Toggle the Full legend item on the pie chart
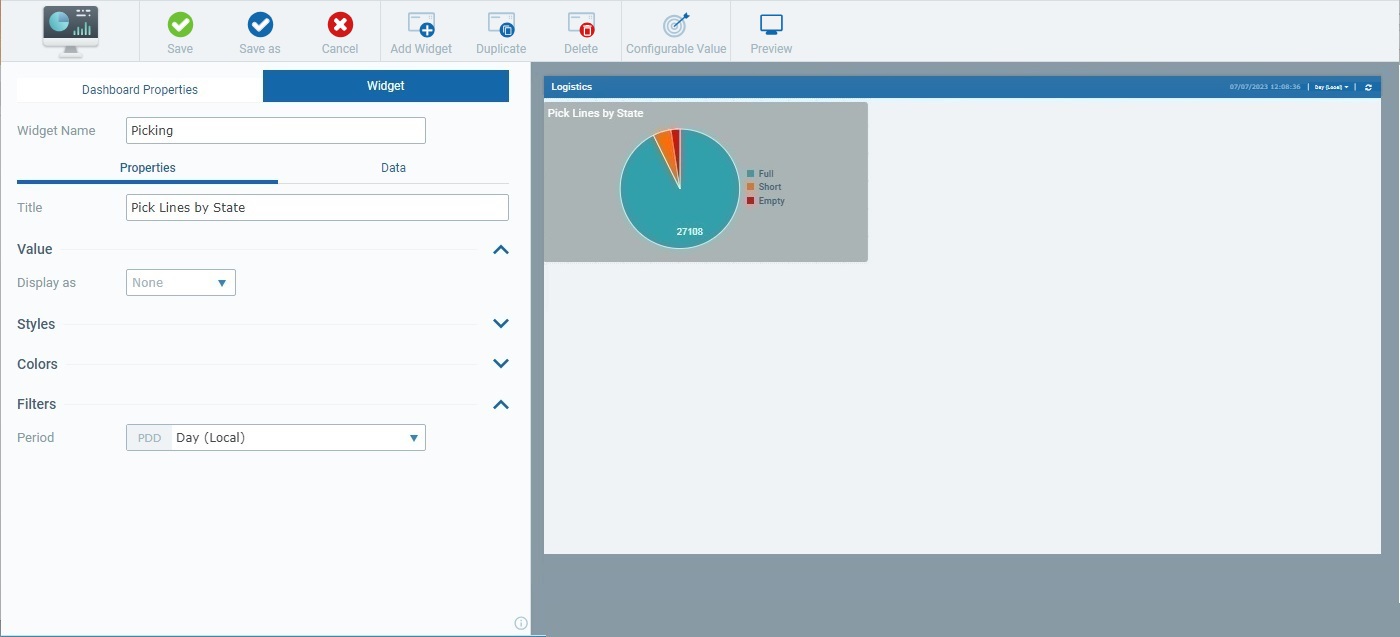Image resolution: width=1400 pixels, height=637 pixels. click(x=764, y=173)
